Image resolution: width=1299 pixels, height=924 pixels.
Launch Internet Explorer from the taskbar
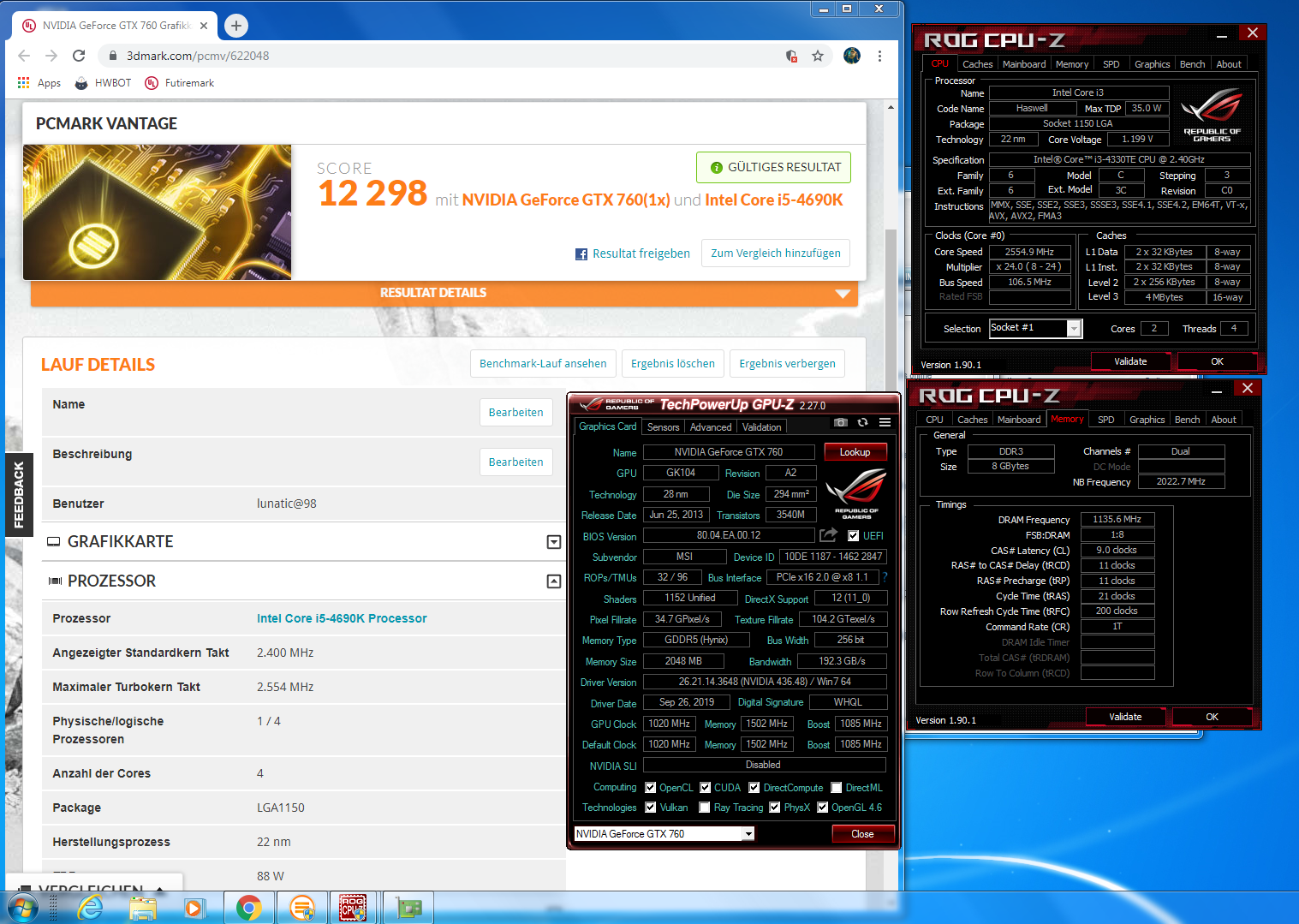coord(91,907)
